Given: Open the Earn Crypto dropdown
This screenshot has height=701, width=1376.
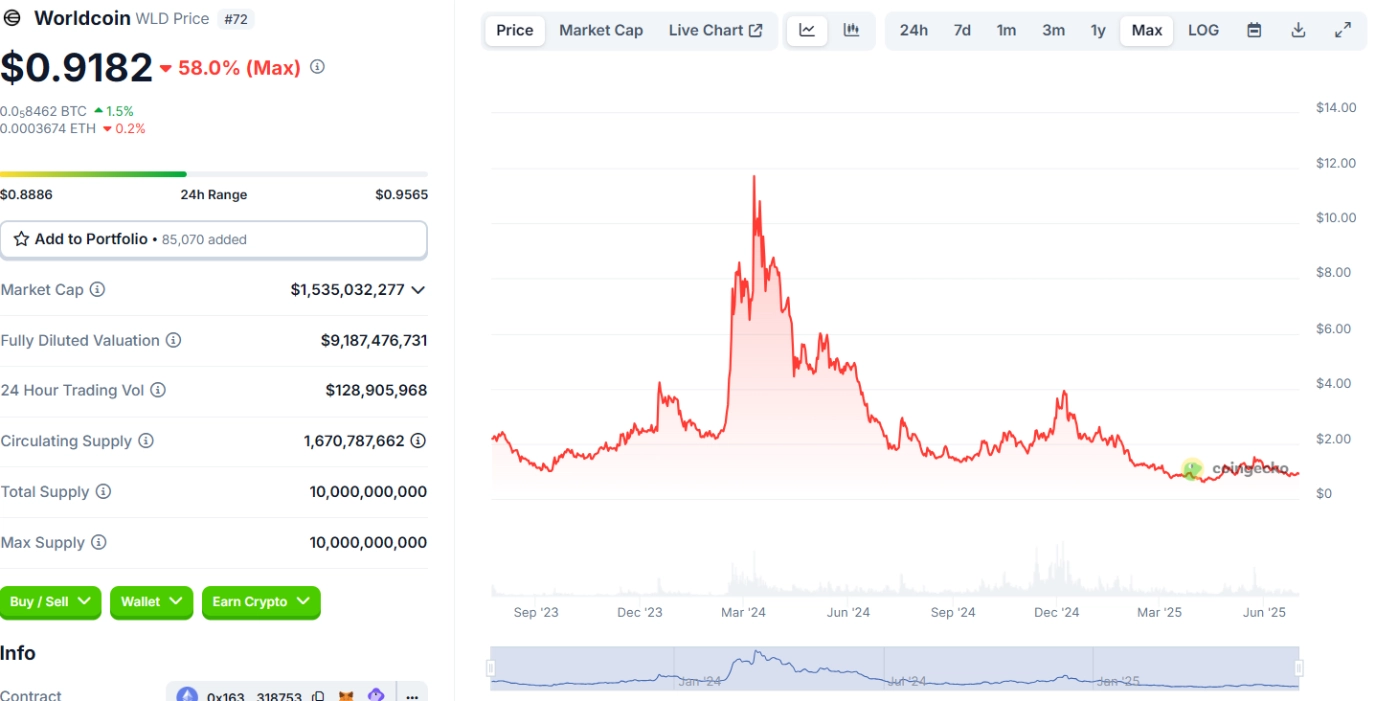Looking at the screenshot, I should 261,602.
